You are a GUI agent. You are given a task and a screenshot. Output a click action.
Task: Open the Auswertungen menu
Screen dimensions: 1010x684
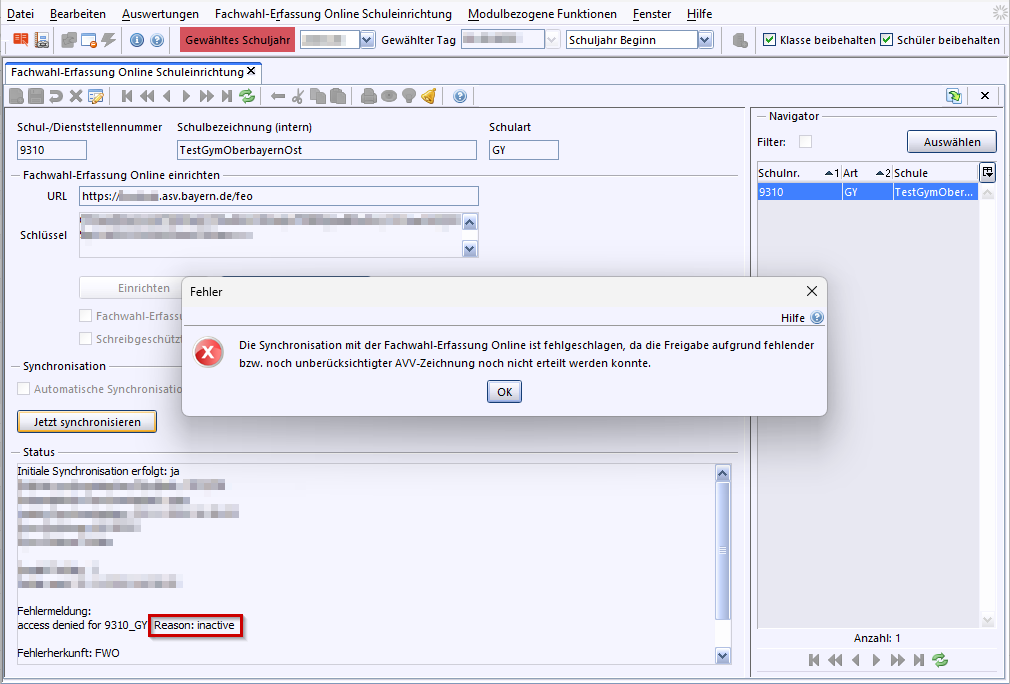(x=160, y=14)
